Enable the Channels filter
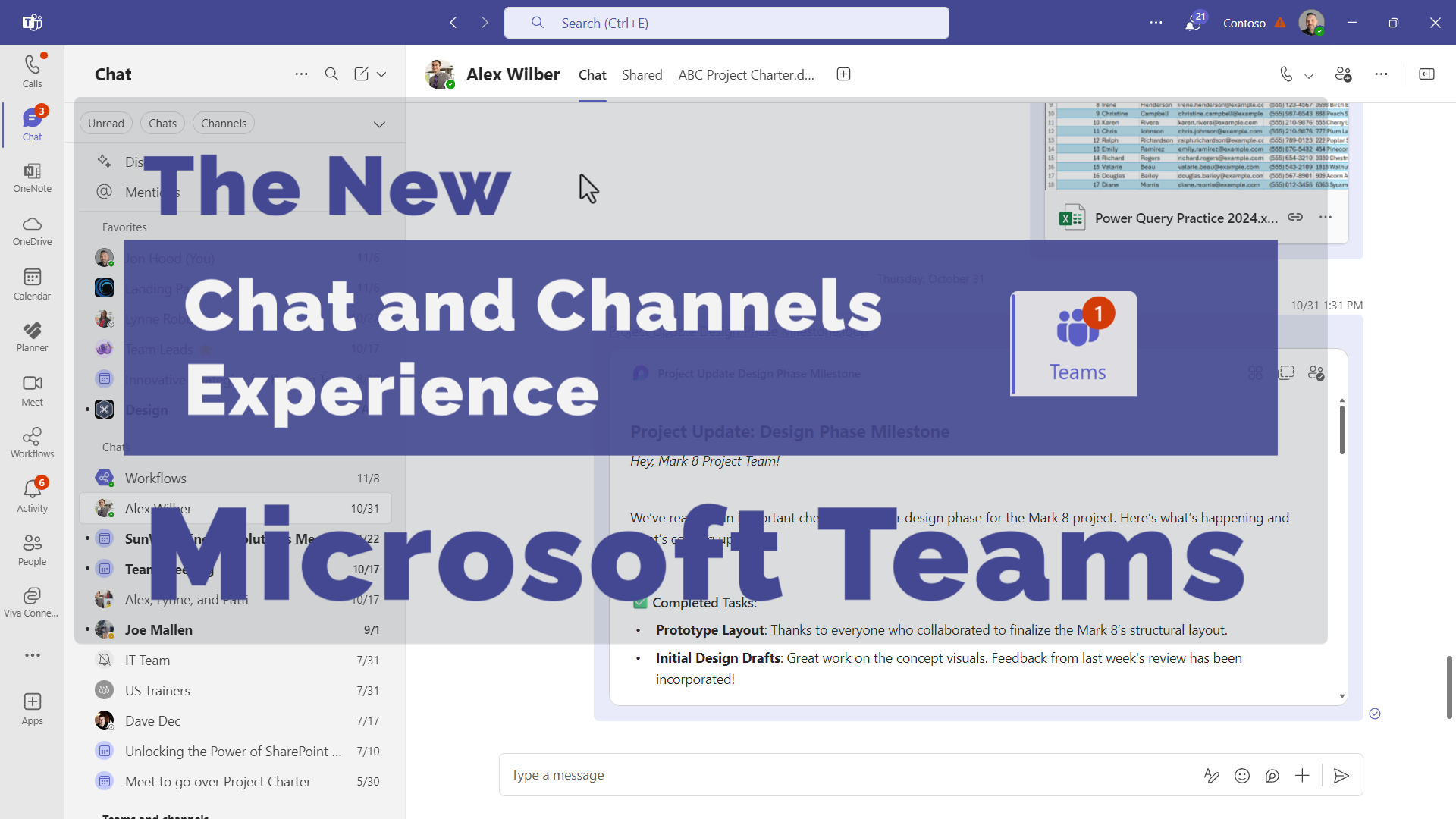This screenshot has height=819, width=1456. point(223,123)
